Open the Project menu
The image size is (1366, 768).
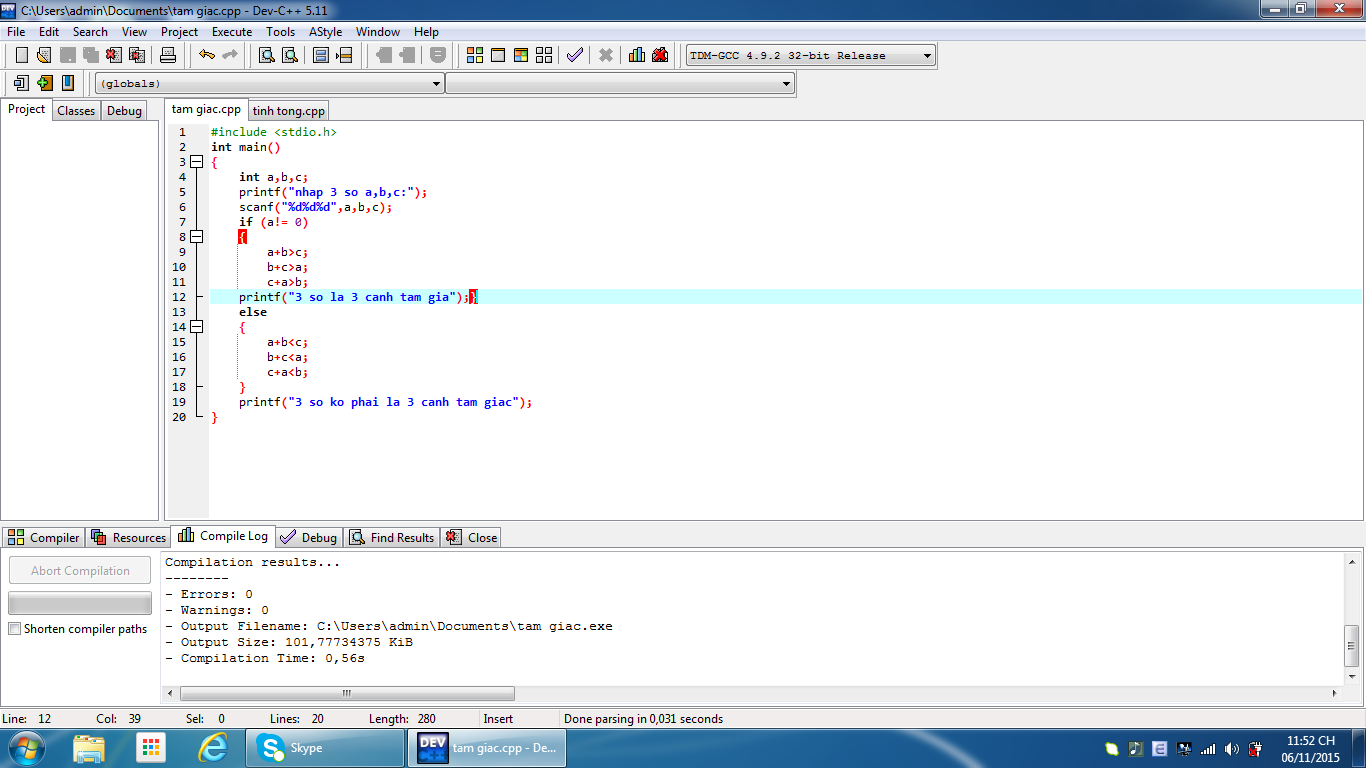180,32
